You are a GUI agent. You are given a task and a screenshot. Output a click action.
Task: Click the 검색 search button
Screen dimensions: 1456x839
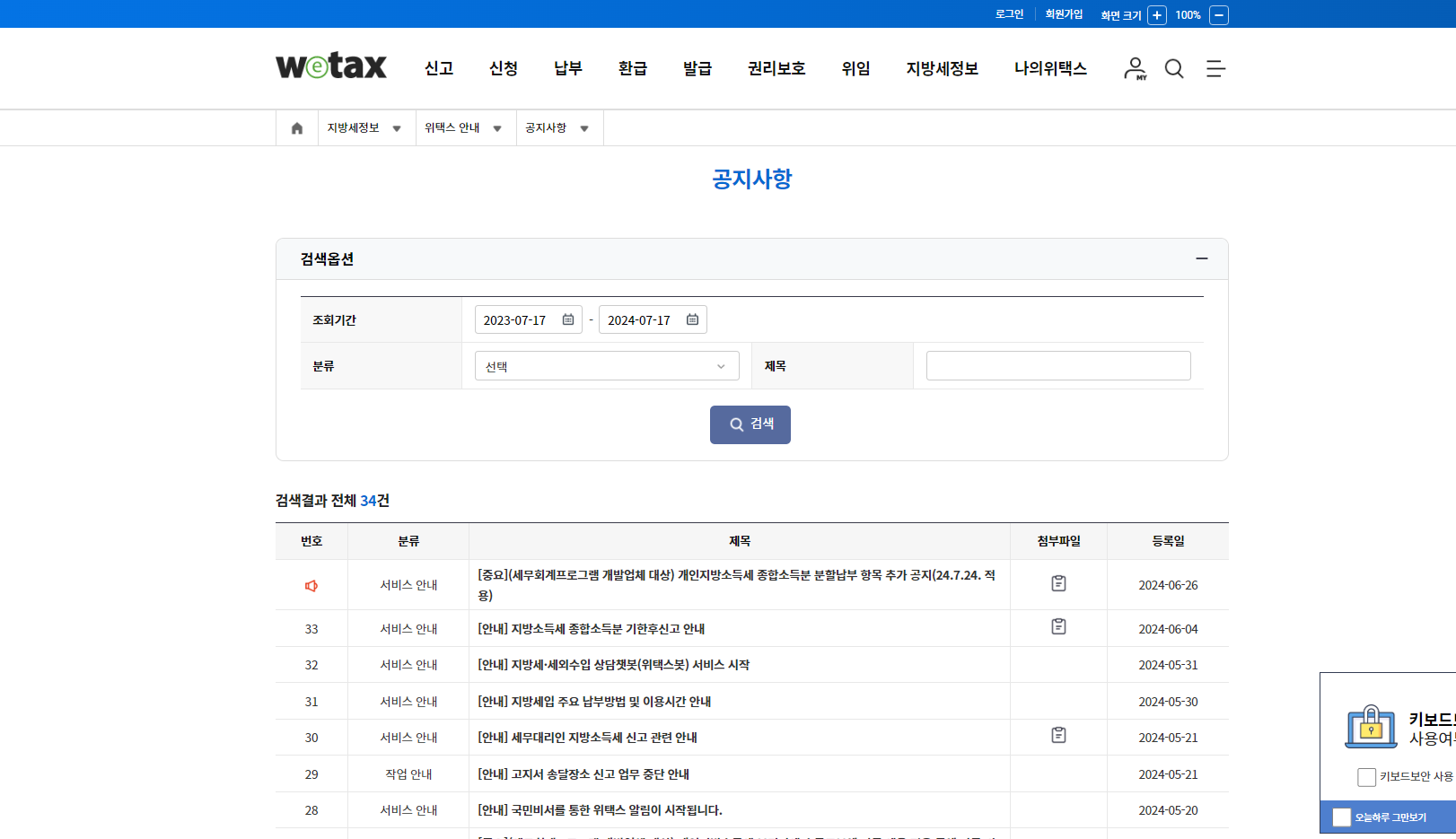pos(750,424)
